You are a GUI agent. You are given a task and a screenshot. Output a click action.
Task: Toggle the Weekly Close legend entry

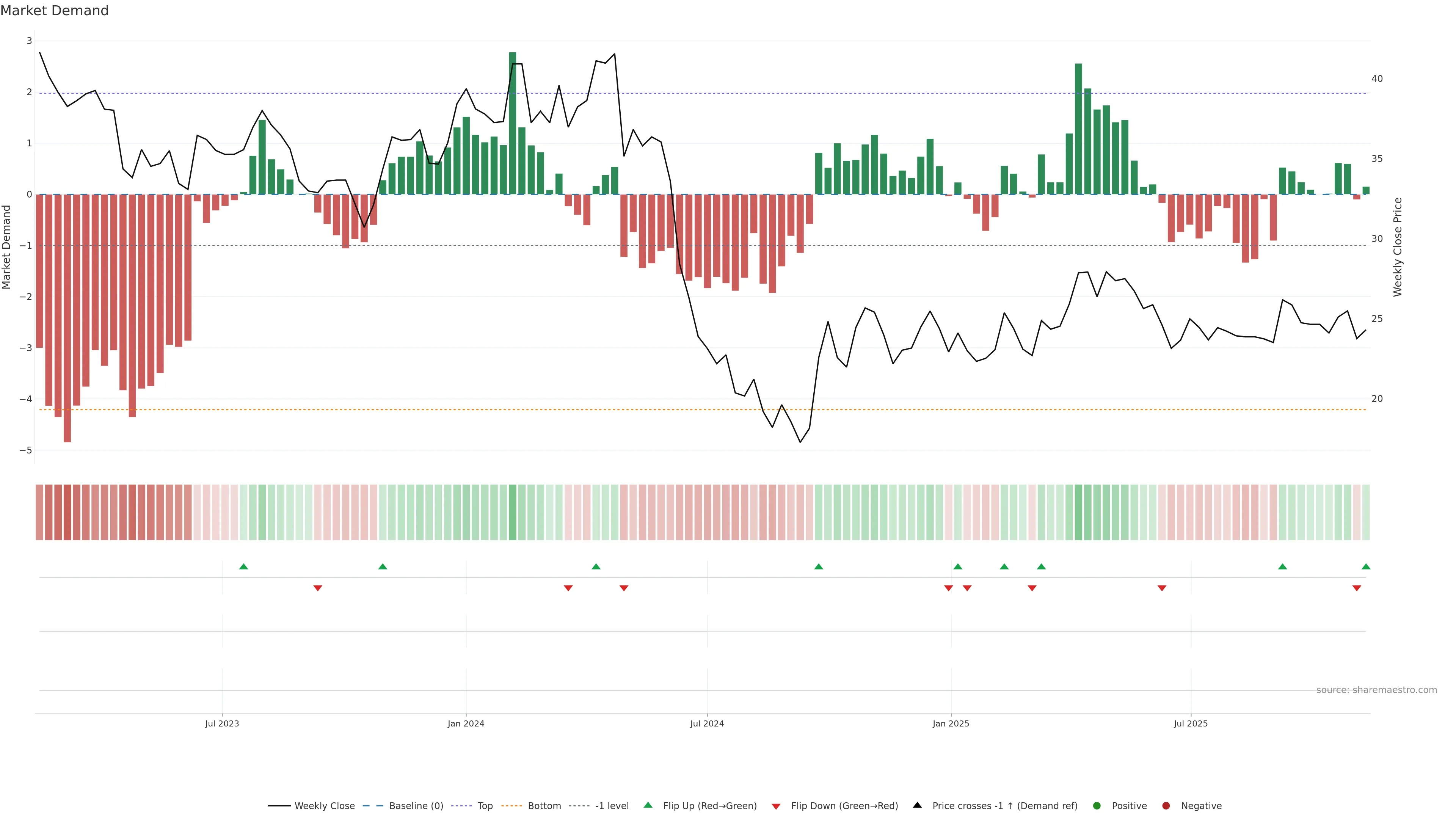point(324,805)
